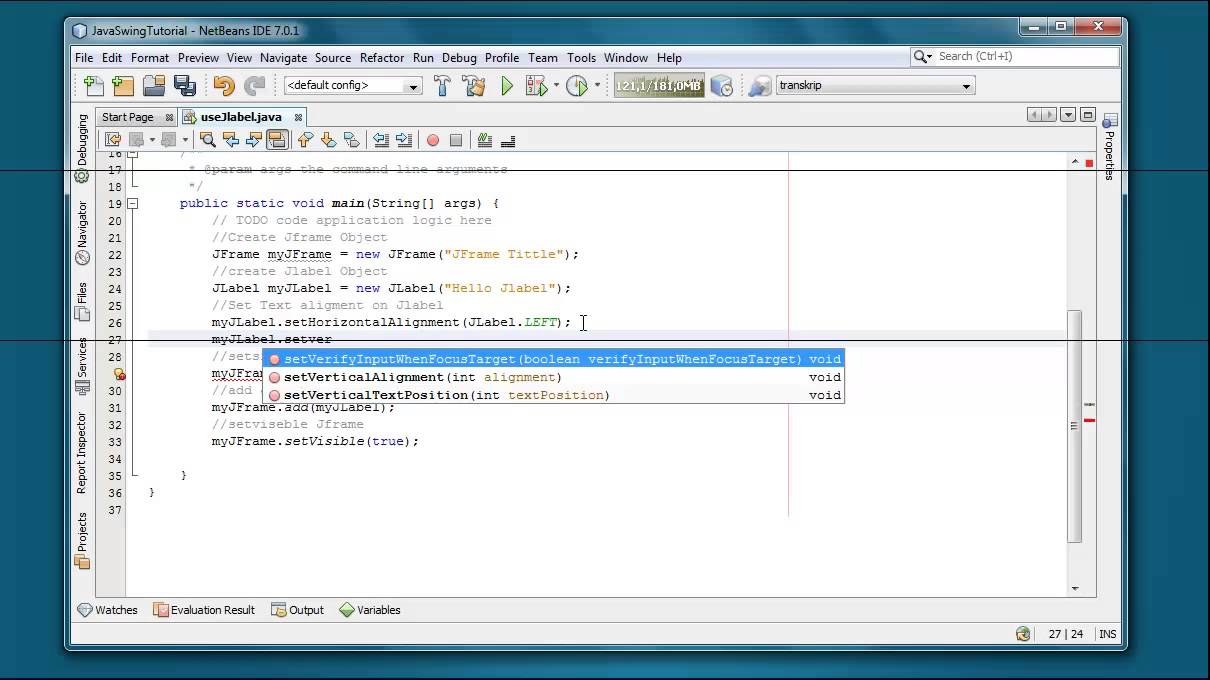Toggle a bookmark on the current line

pos(351,140)
